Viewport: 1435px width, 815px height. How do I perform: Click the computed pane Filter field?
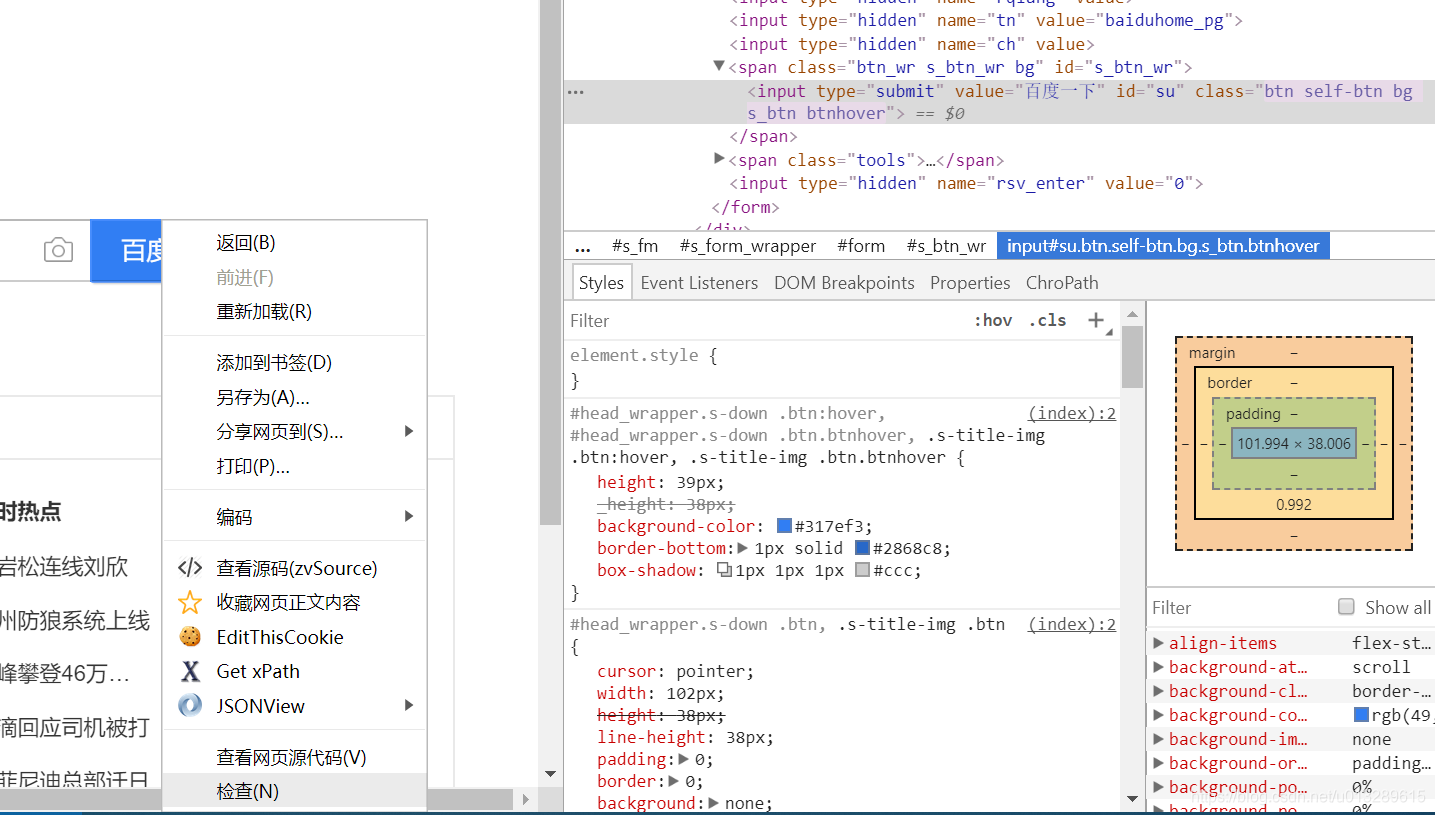[x=1240, y=607]
